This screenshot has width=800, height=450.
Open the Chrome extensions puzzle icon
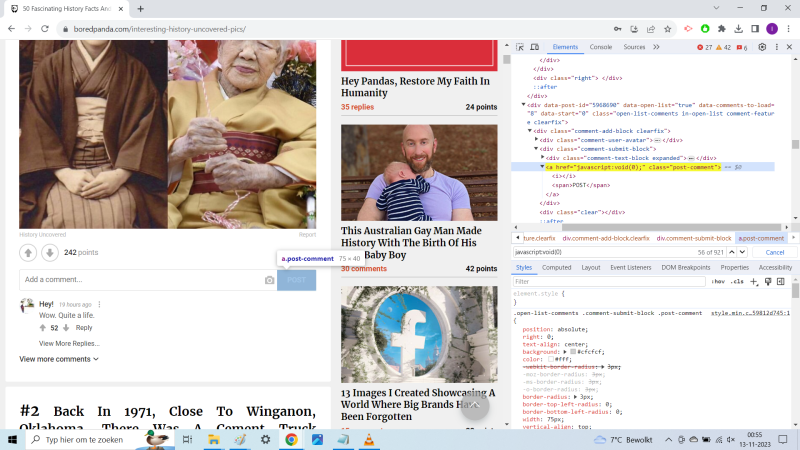point(721,29)
